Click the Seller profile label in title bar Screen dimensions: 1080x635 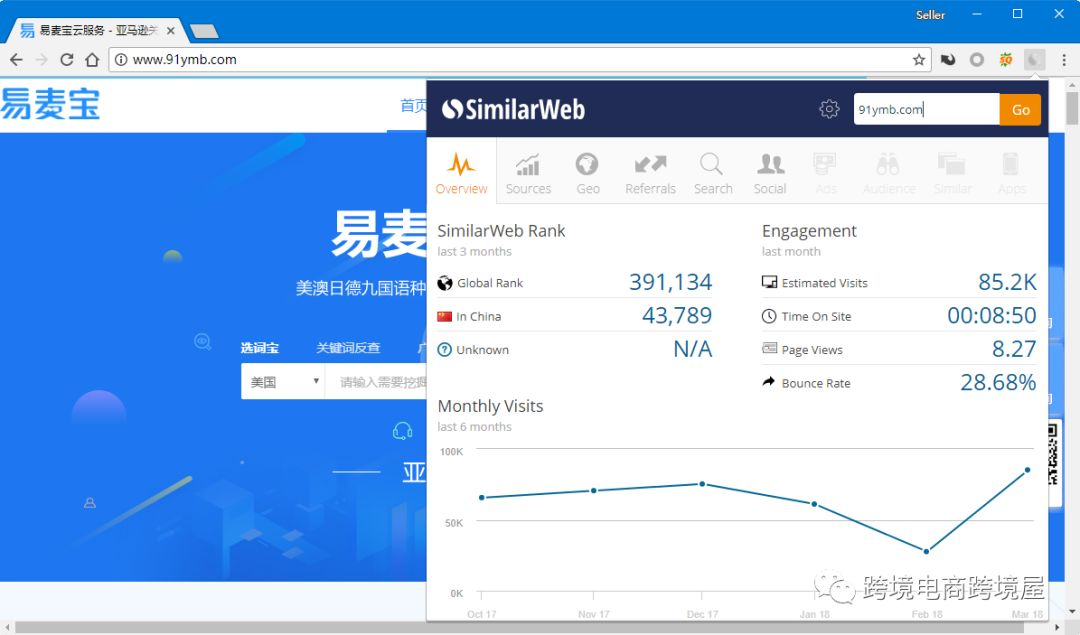930,15
